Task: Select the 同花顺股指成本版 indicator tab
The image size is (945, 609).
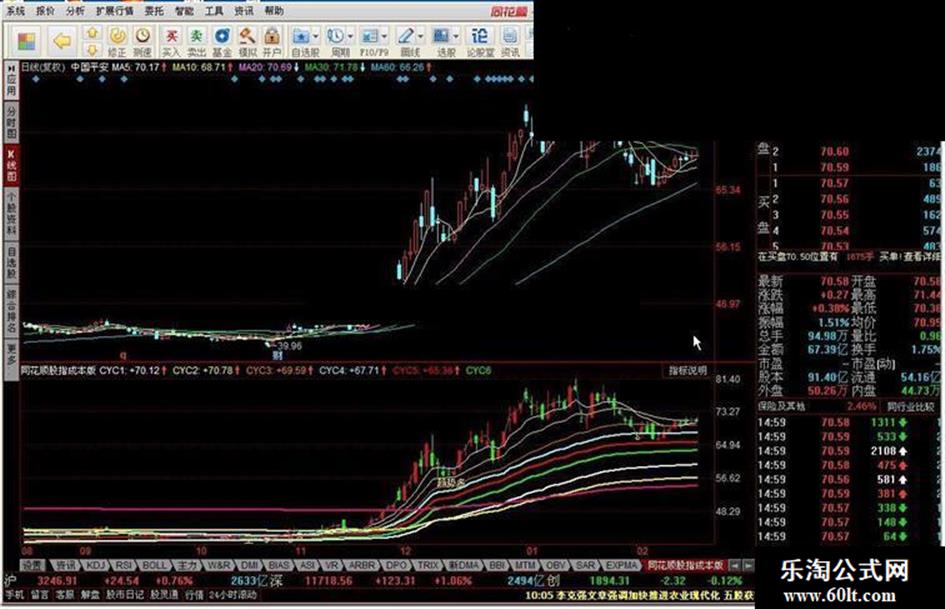Action: (685, 566)
